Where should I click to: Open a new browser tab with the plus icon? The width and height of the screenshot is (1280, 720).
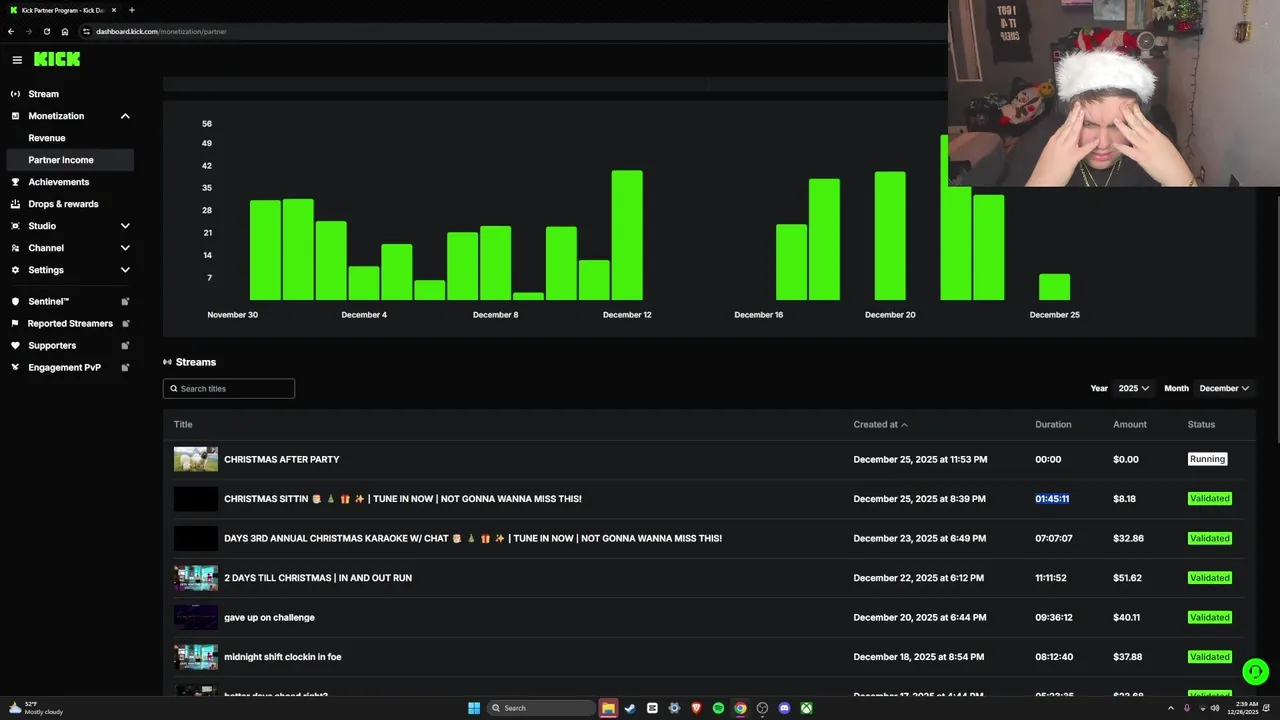coord(131,10)
